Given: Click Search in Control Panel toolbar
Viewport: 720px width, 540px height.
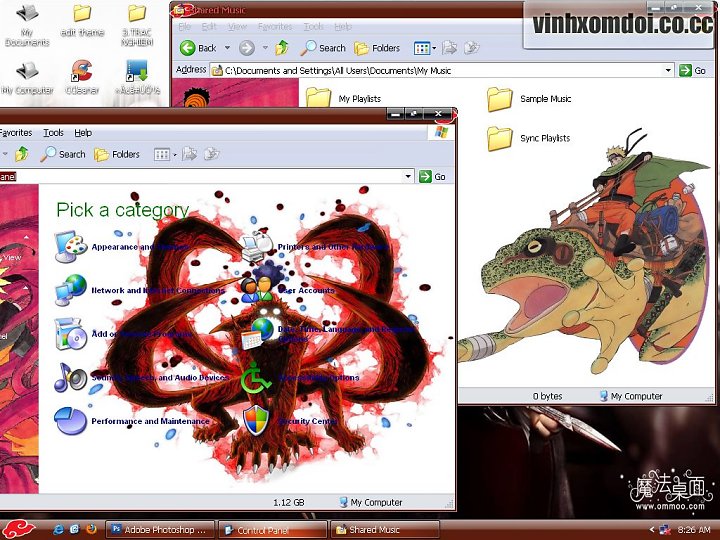Looking at the screenshot, I should pos(63,154).
